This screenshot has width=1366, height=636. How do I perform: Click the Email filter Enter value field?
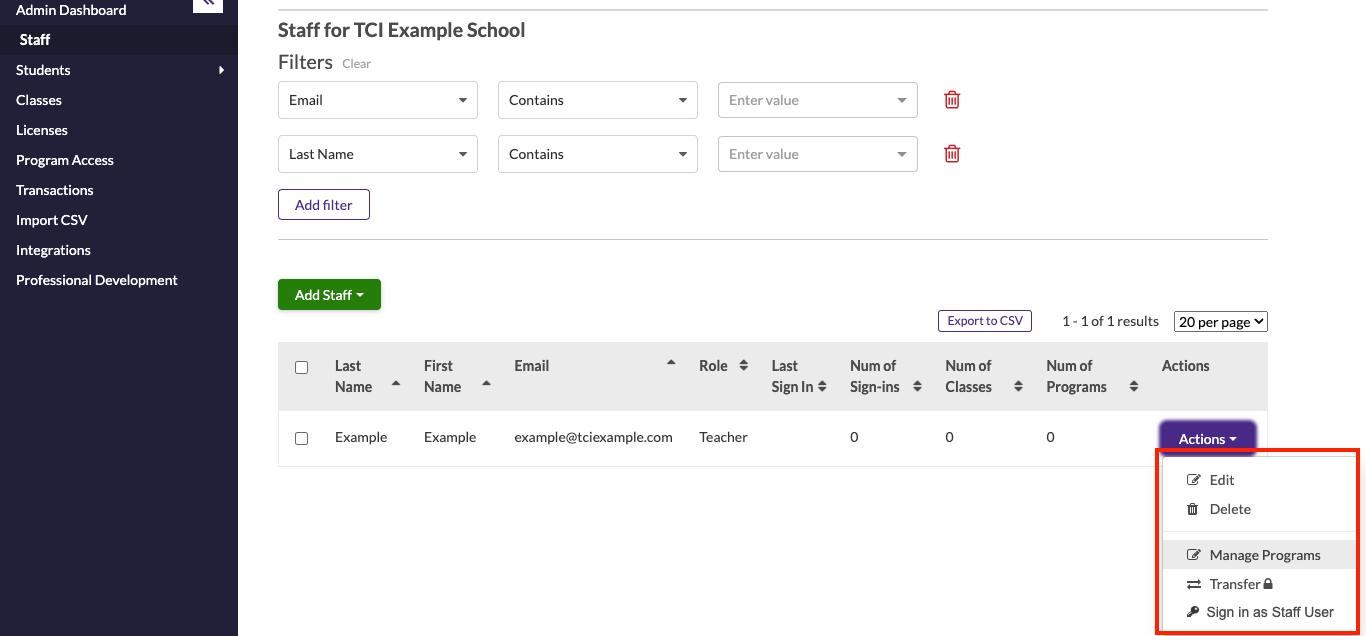click(808, 100)
